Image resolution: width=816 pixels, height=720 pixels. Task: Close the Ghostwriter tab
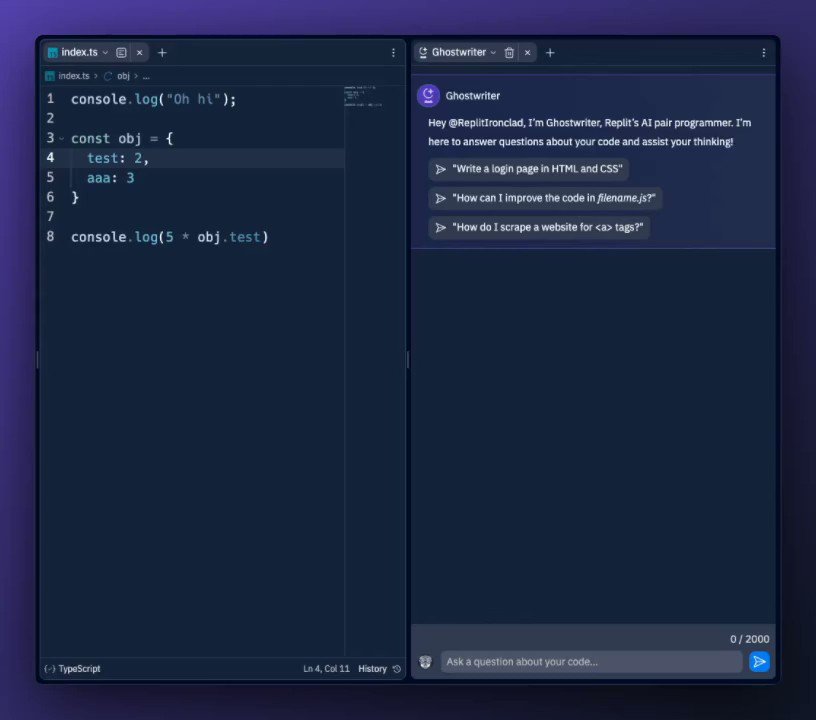pos(527,53)
